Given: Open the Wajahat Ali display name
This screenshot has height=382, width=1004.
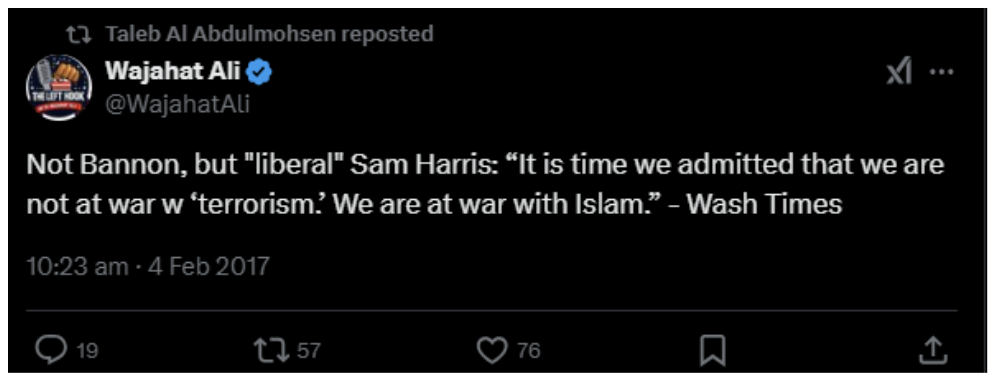Looking at the screenshot, I should (x=173, y=71).
